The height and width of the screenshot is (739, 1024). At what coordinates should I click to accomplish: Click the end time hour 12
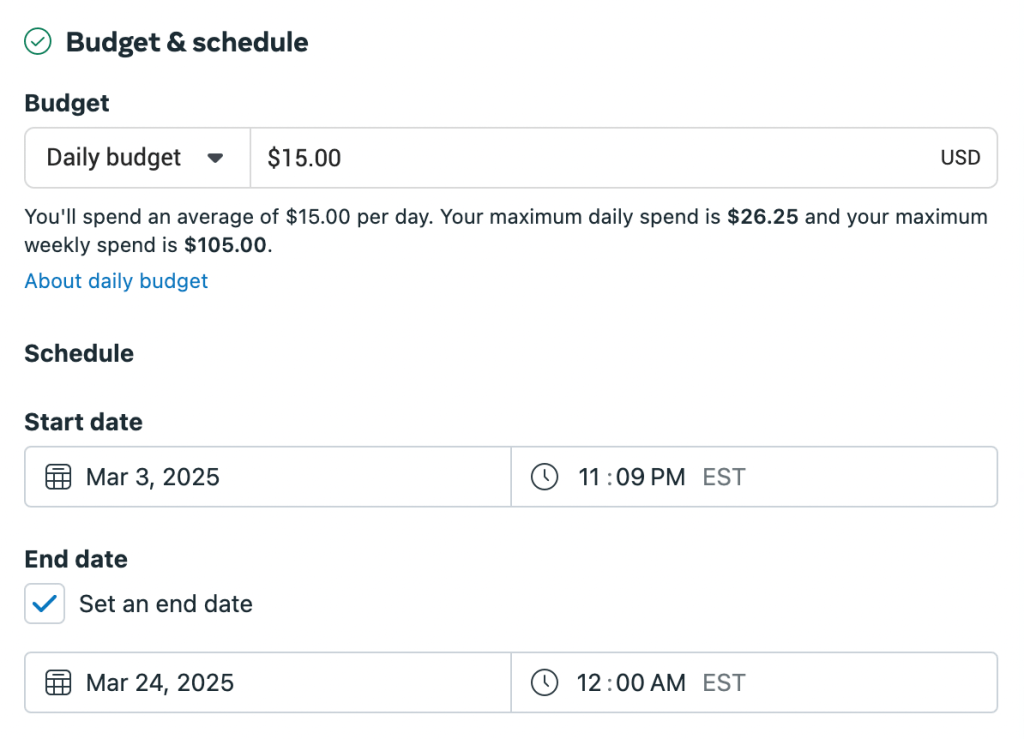[588, 683]
